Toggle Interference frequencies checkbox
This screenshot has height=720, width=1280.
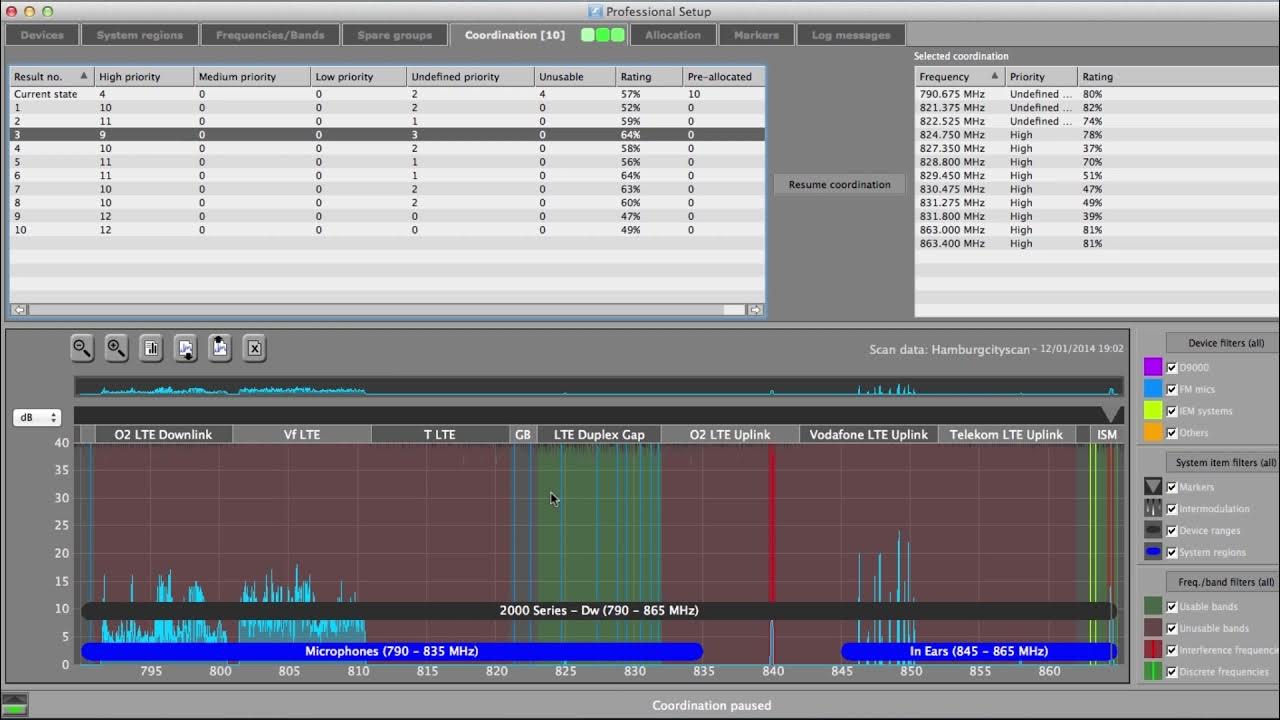tap(1172, 650)
